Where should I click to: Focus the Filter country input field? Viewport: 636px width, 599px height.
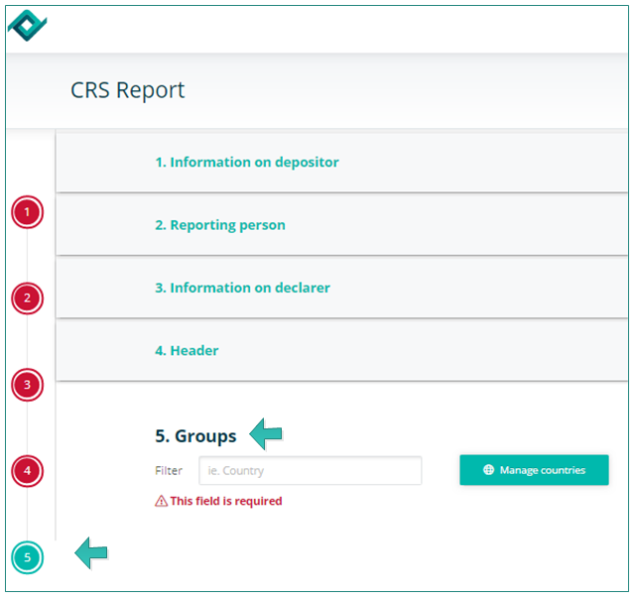click(310, 470)
